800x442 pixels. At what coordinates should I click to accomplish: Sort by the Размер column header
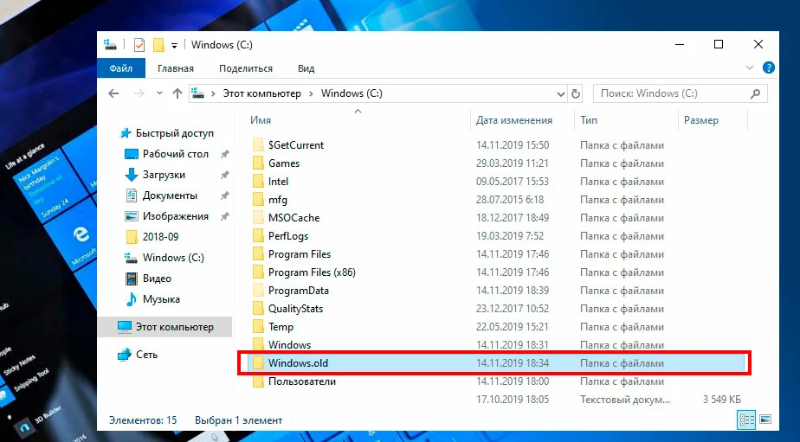click(x=701, y=120)
